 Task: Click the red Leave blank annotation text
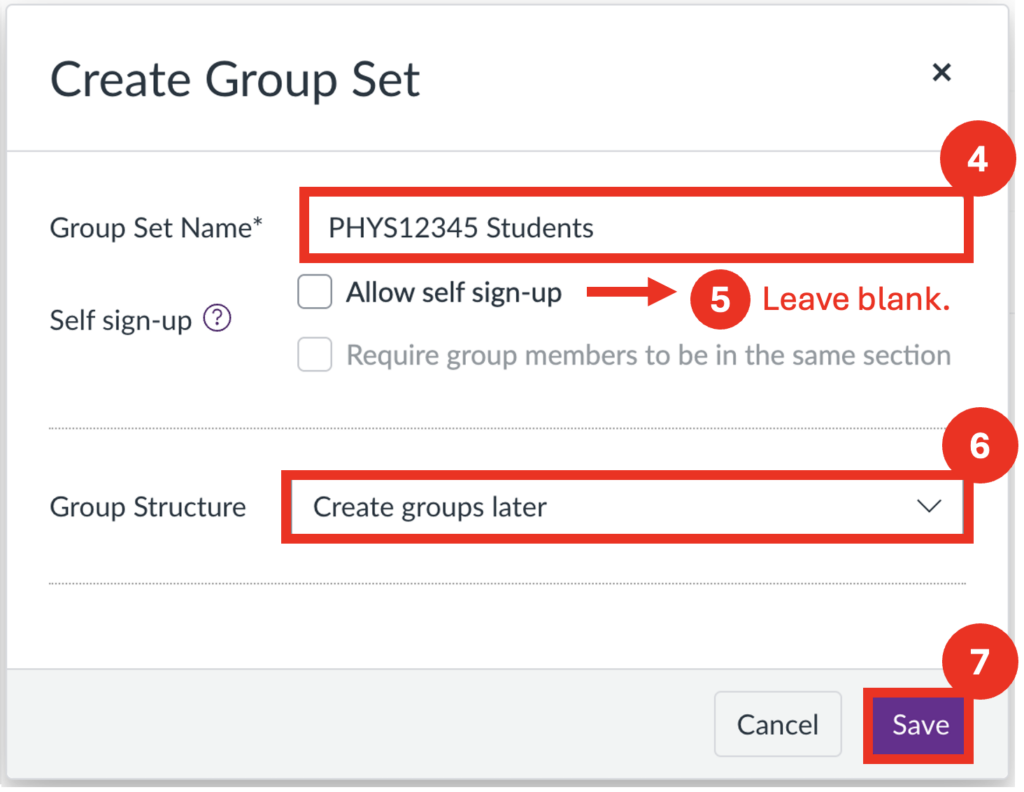tap(856, 299)
